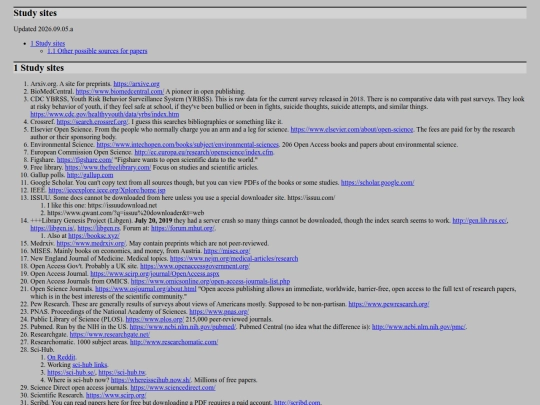The width and height of the screenshot is (540, 405).
Task: Open the scholar.google.com link
Action: pos(377,182)
